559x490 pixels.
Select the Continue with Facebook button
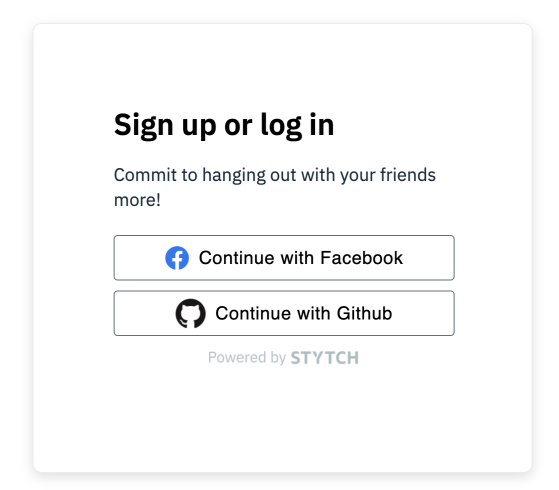pyautogui.click(x=284, y=258)
